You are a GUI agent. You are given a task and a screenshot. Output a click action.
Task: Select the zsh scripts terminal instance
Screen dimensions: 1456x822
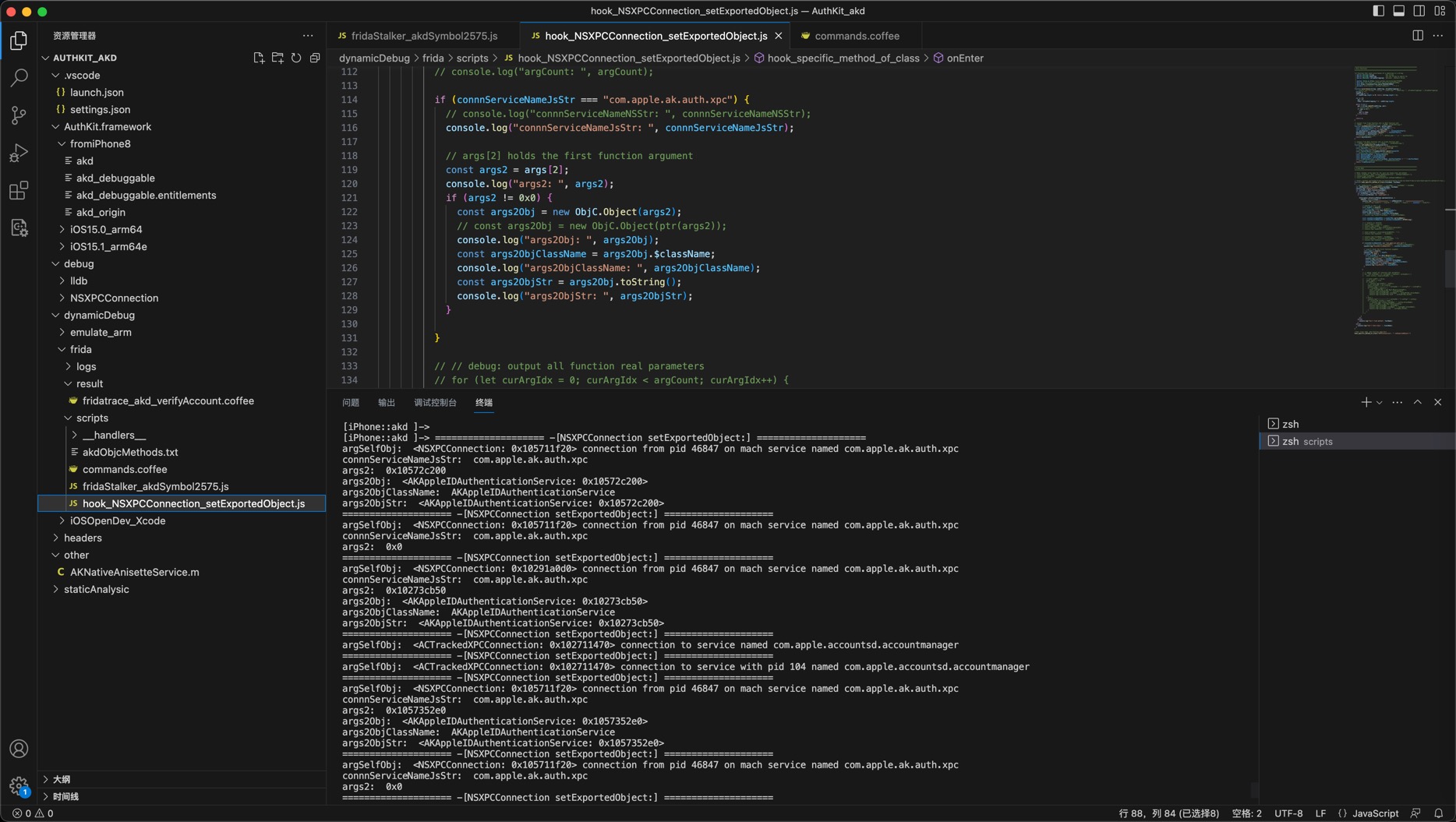(1357, 441)
